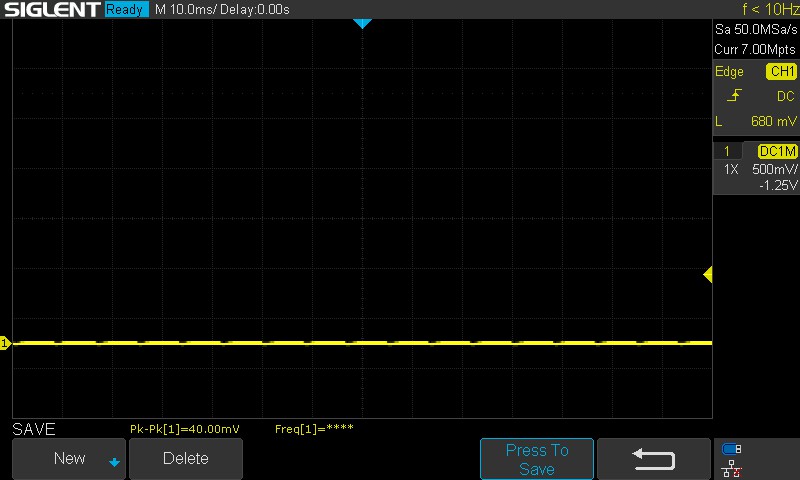Click the channel 1 ground level marker
Image resolution: width=800 pixels, height=480 pixels.
5,343
